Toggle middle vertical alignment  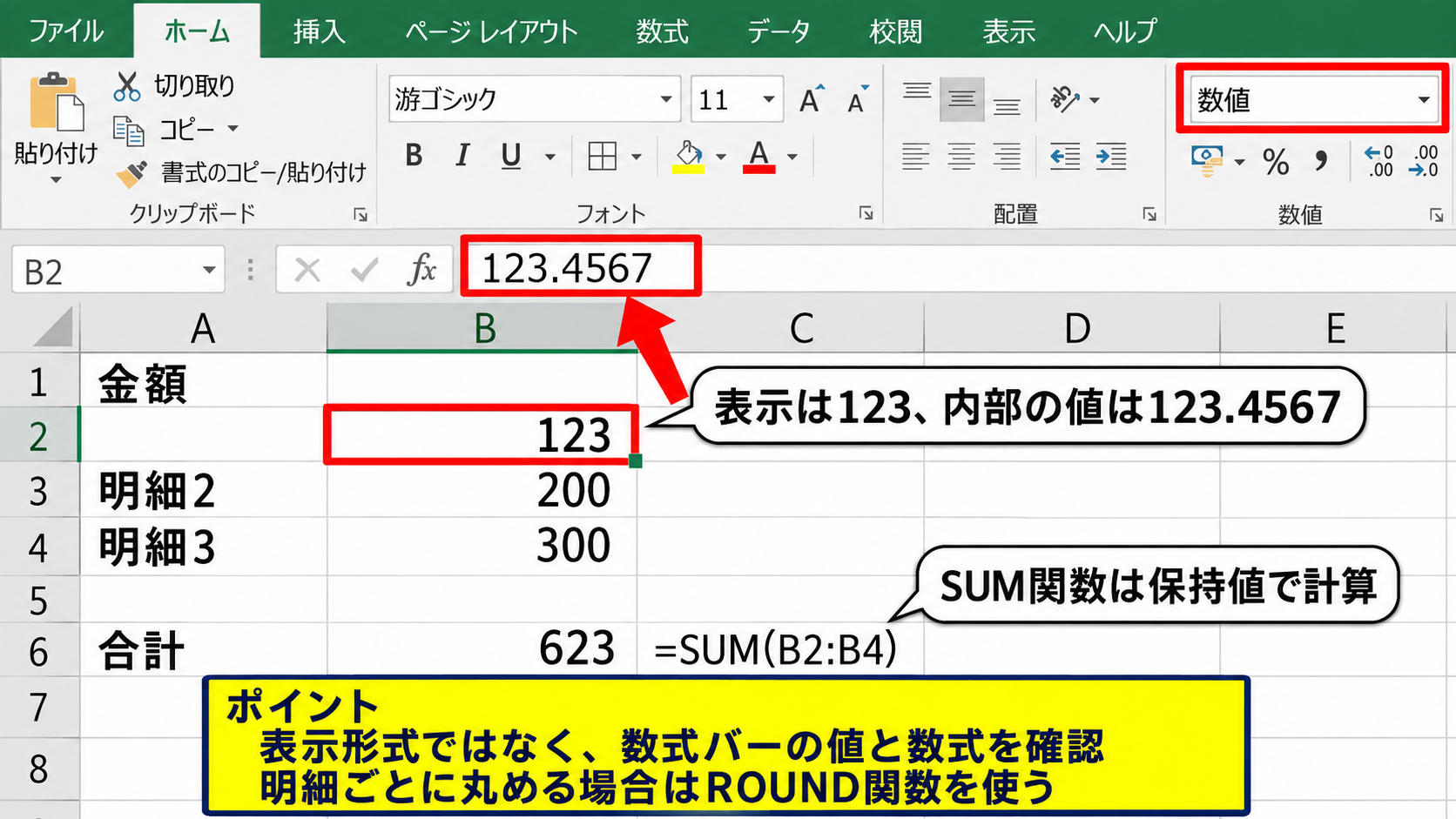[961, 99]
